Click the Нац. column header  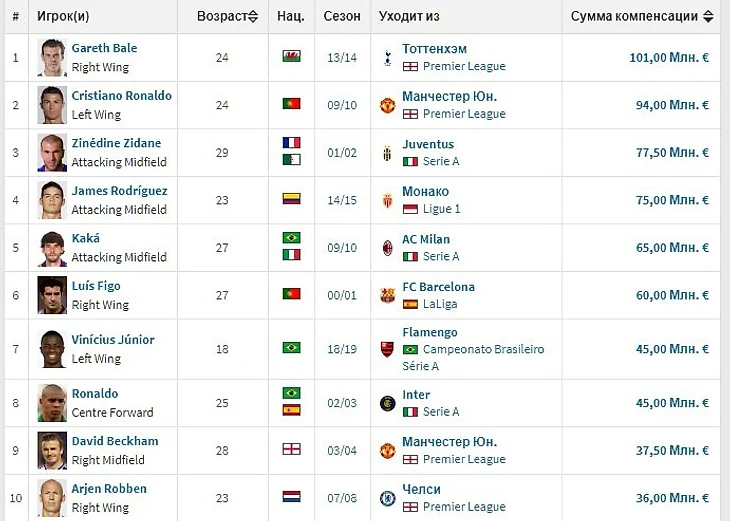(291, 16)
